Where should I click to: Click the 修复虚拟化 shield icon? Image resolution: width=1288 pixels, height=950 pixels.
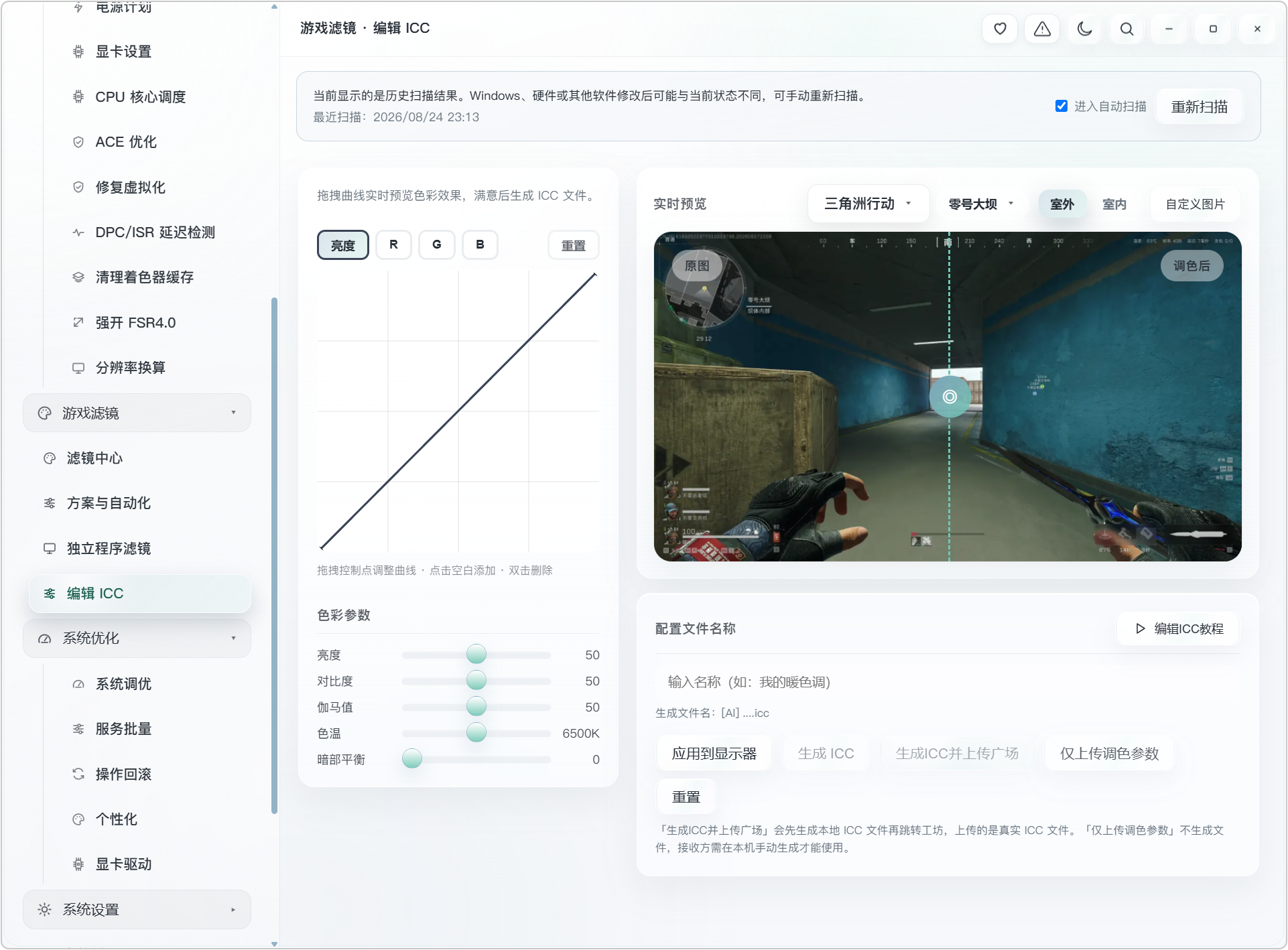click(78, 187)
